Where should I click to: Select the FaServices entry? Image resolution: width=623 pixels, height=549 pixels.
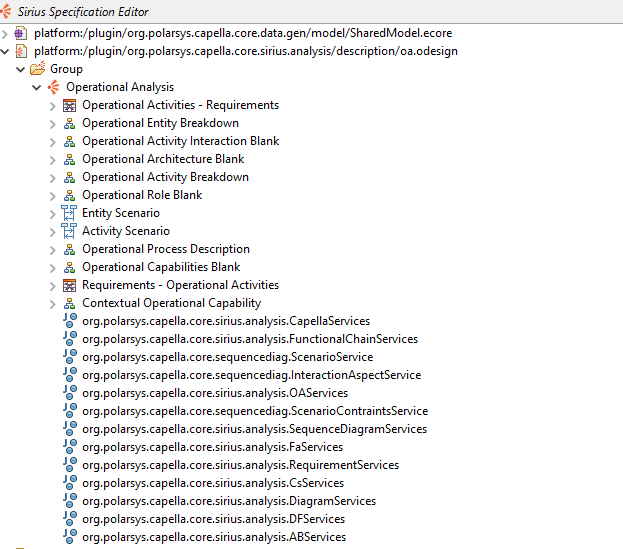pos(213,447)
